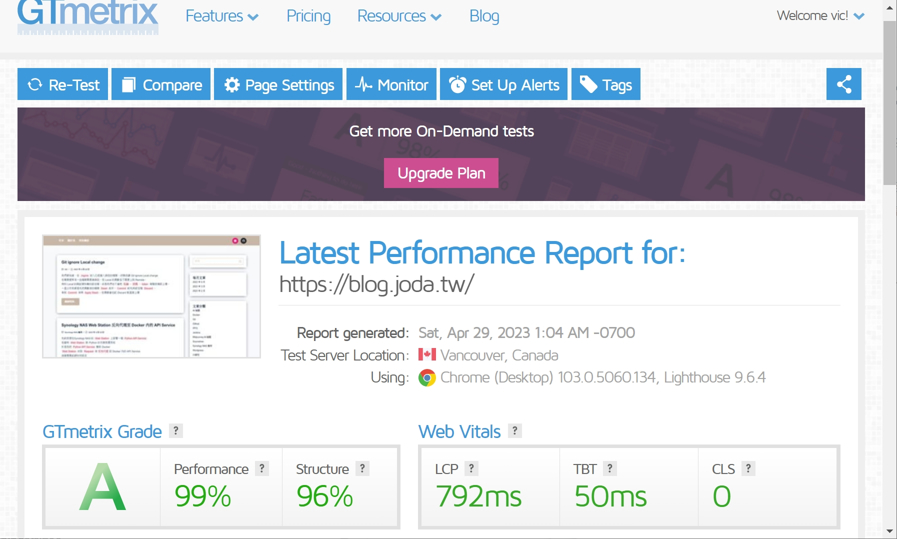Viewport: 897px width, 539px height.
Task: Go to the Blog page
Action: coord(484,16)
